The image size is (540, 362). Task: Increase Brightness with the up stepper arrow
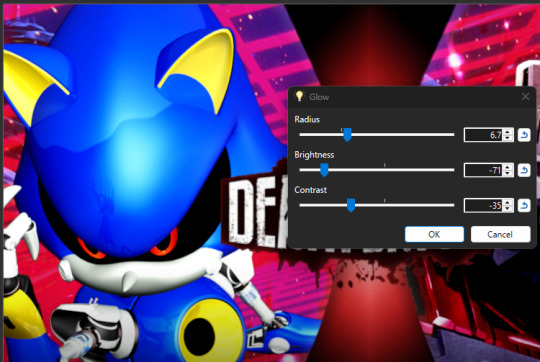[x=507, y=167]
